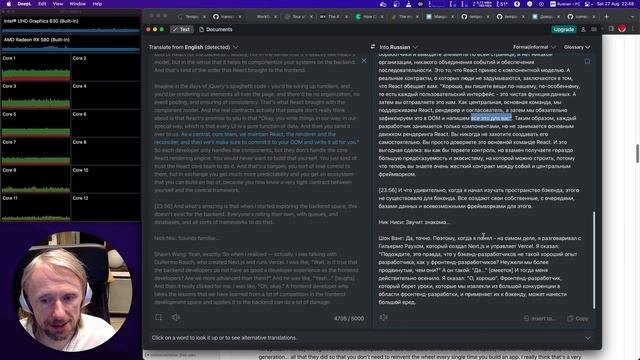The width and height of the screenshot is (640, 360).
Task: Click the Apple menu logo
Action: 9,4
